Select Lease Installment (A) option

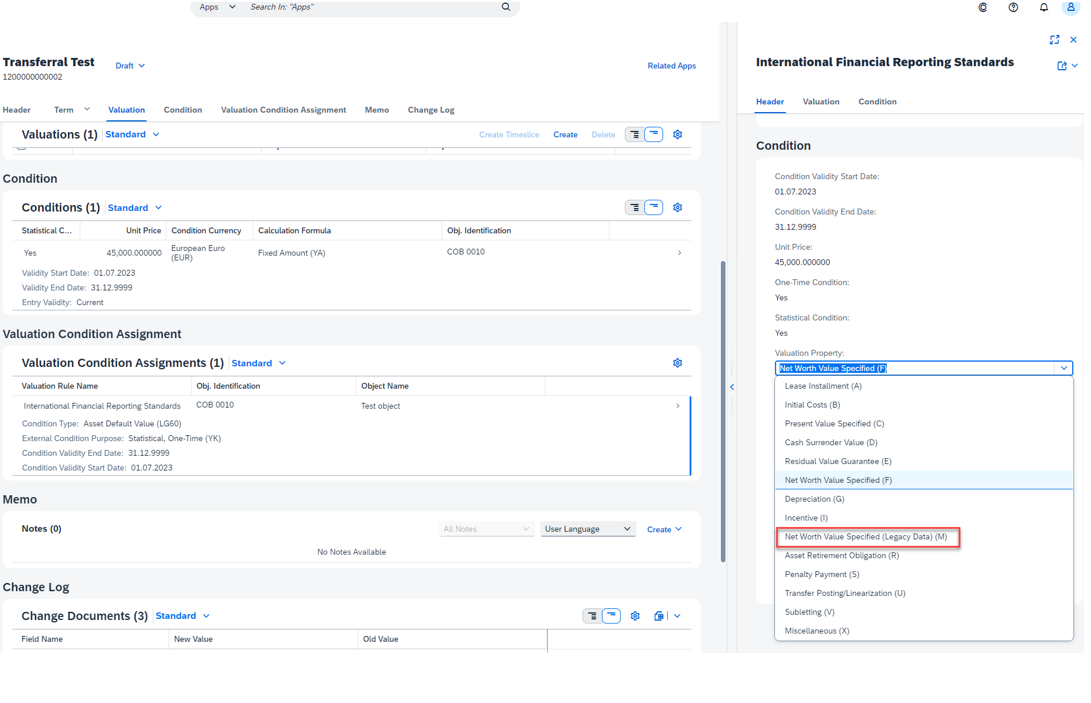(x=924, y=386)
